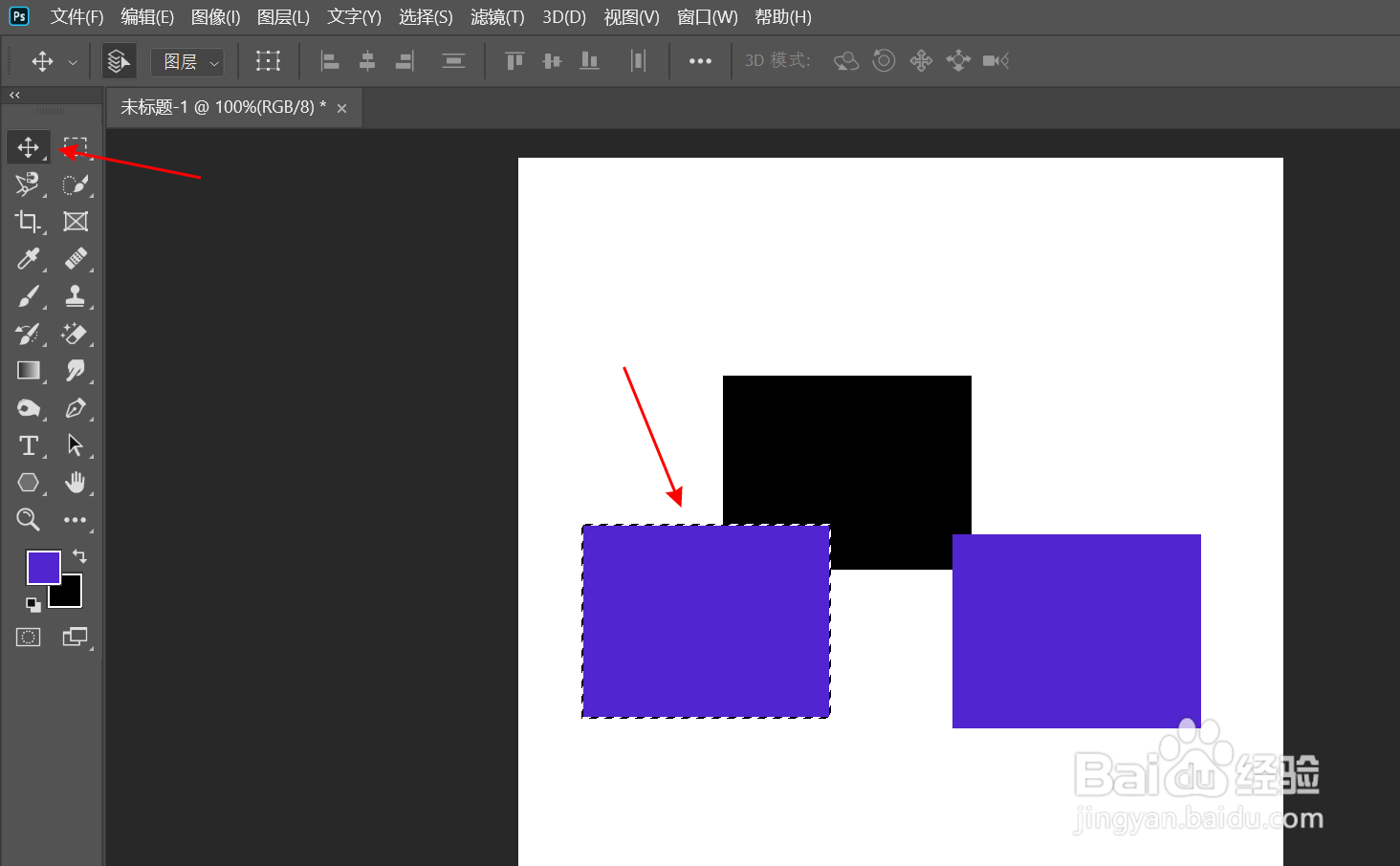This screenshot has height=866, width=1400.
Task: Close the 未标题-1 document tab
Action: point(341,108)
